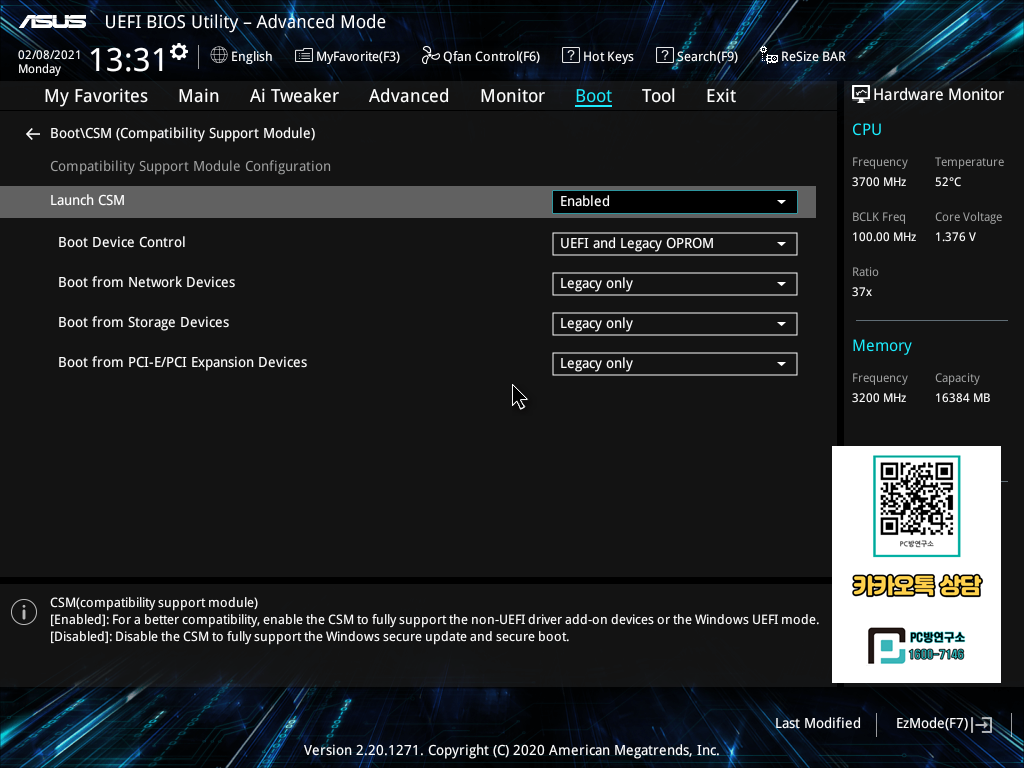Select the Boot tab
The height and width of the screenshot is (768, 1024).
[593, 96]
